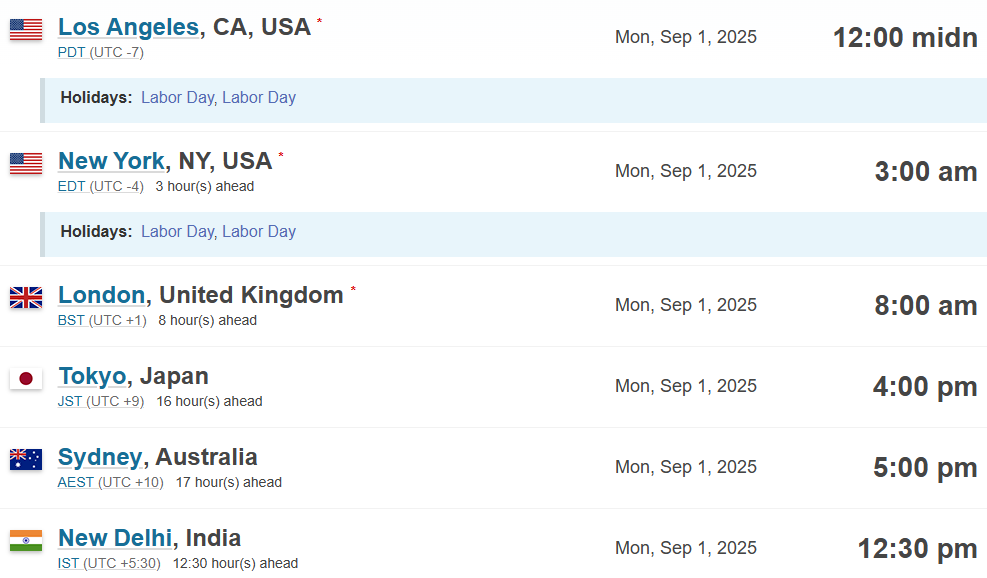
Task: Click the United Kingdom flag icon
Action: (26, 297)
